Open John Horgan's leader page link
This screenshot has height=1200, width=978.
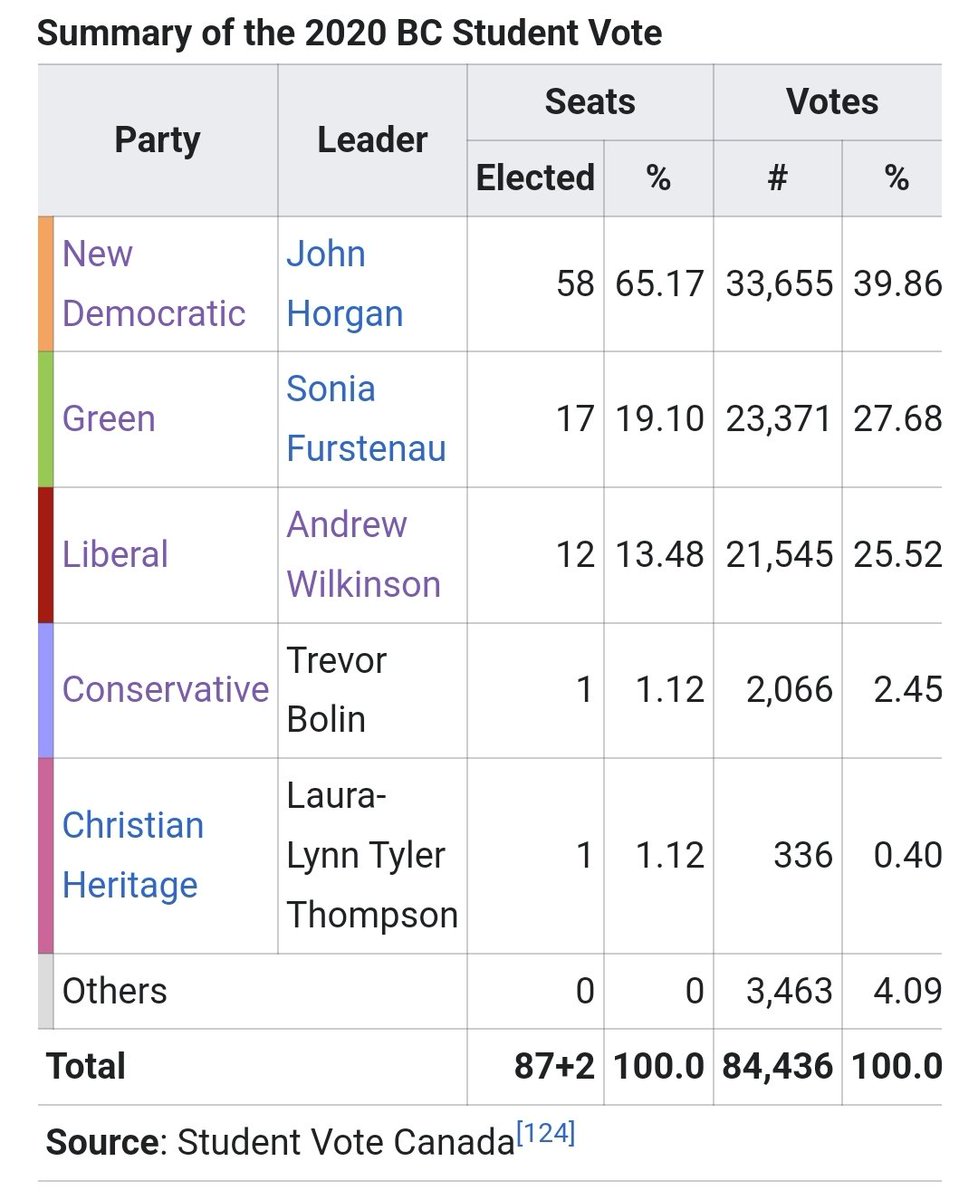(344, 284)
